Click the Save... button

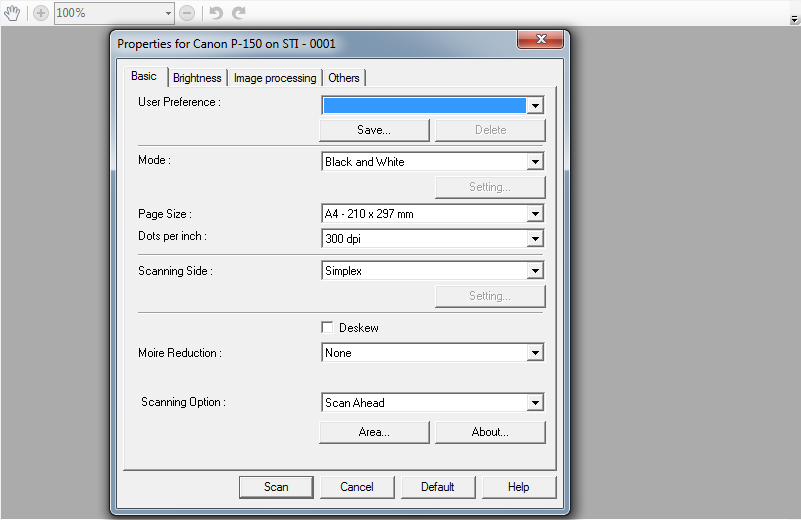(374, 130)
